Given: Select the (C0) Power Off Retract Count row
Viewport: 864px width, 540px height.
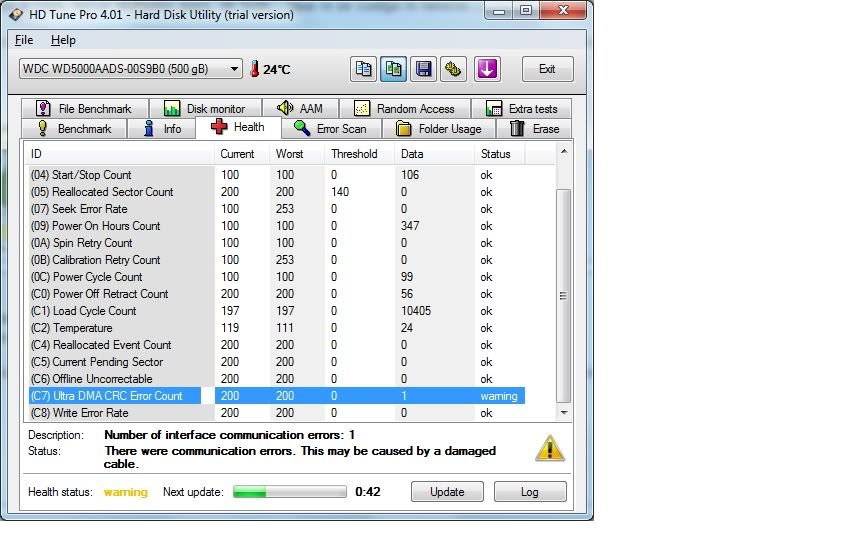Looking at the screenshot, I should pos(276,294).
